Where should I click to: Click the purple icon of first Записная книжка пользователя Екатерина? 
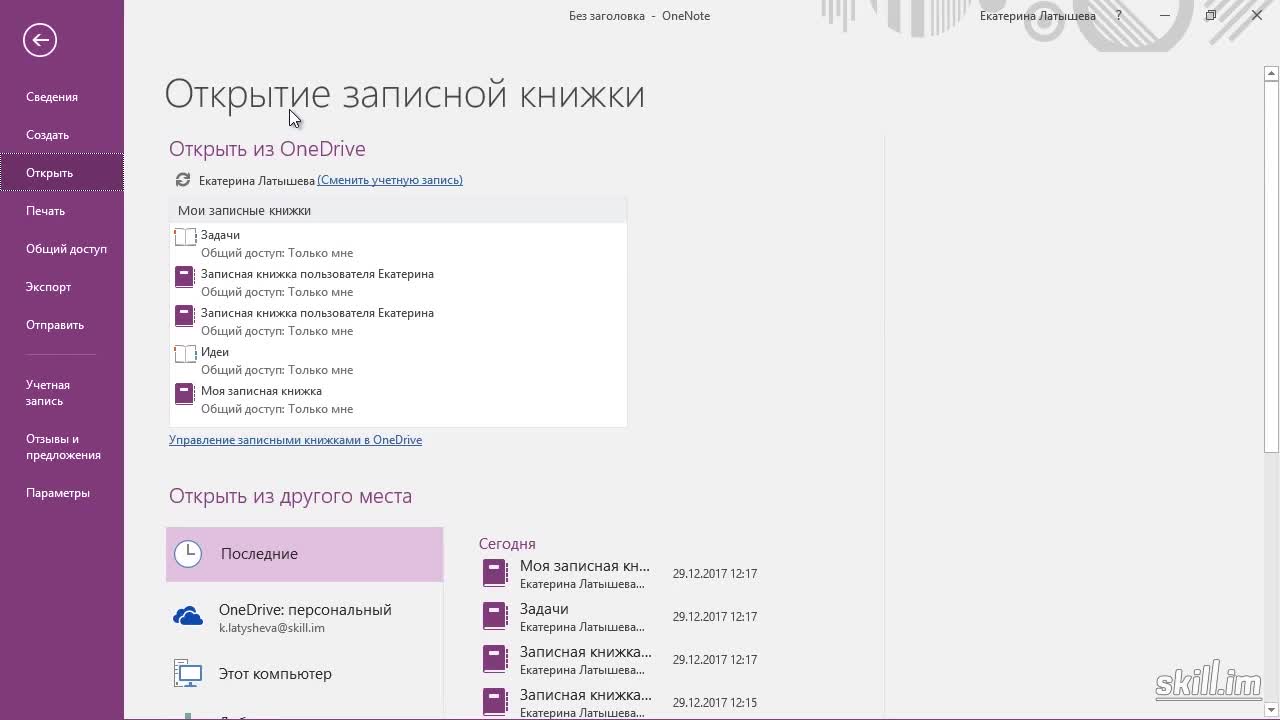click(184, 276)
